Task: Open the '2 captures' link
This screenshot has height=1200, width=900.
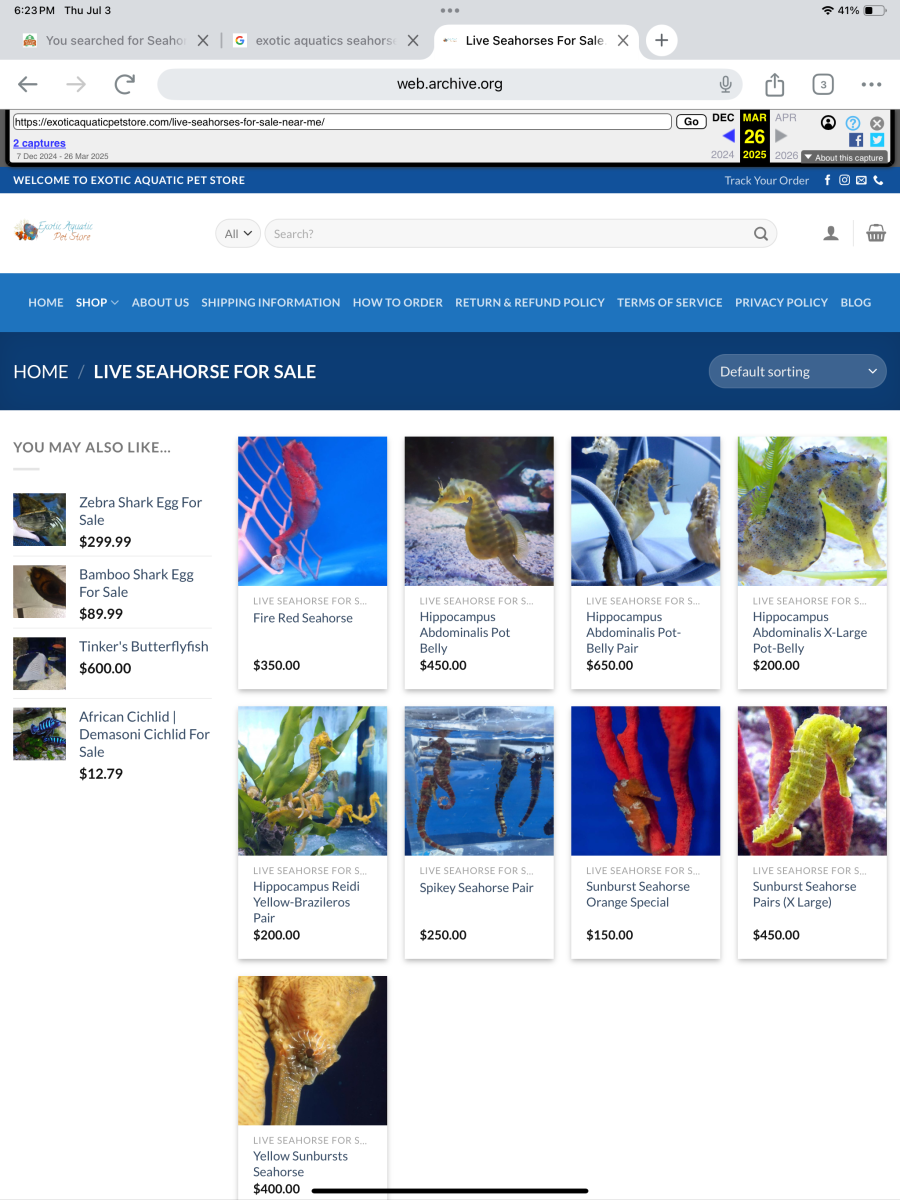Action: pyautogui.click(x=39, y=144)
